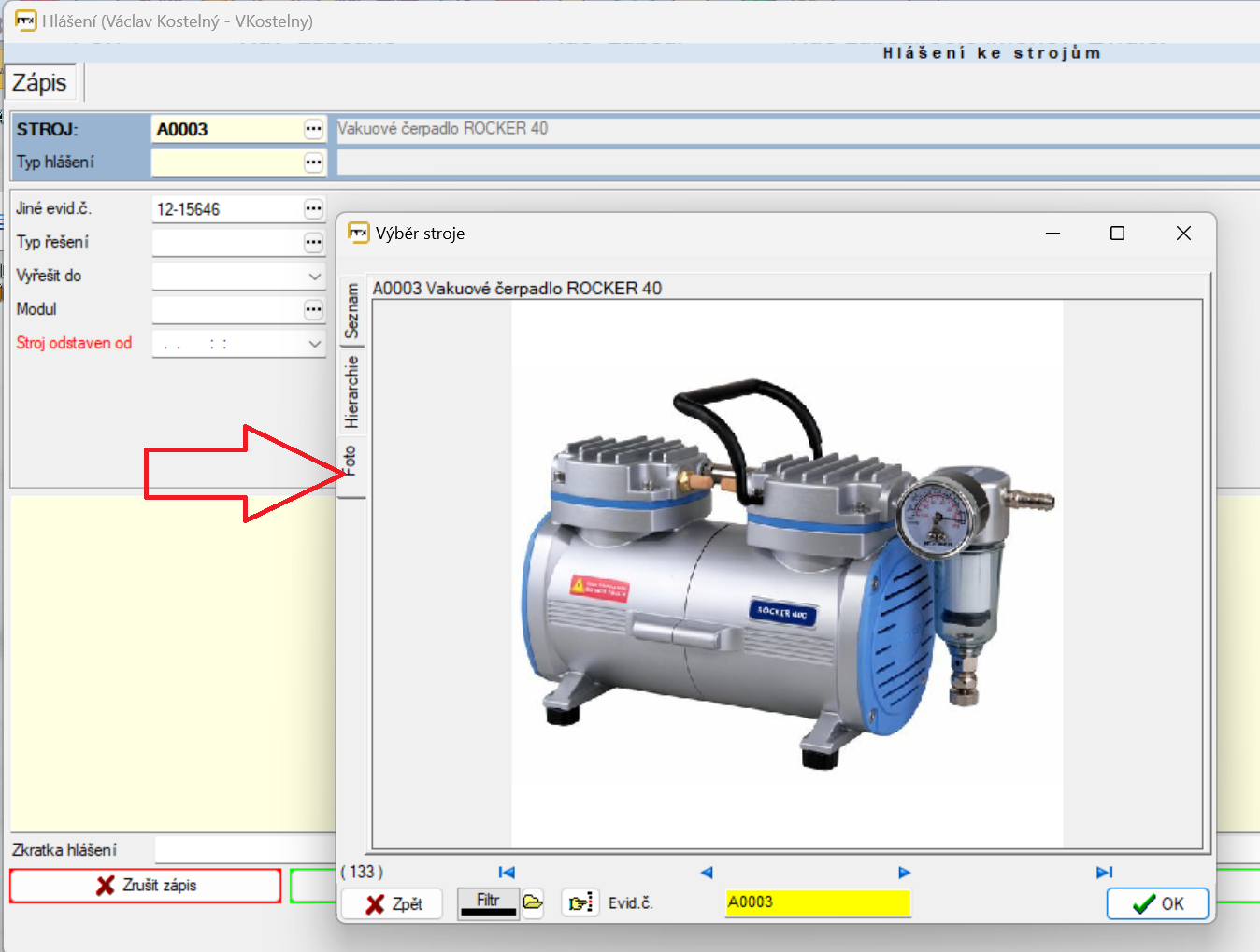The width and height of the screenshot is (1260, 952).
Task: Jump to last record in Výběr stroje
Action: 1104,873
